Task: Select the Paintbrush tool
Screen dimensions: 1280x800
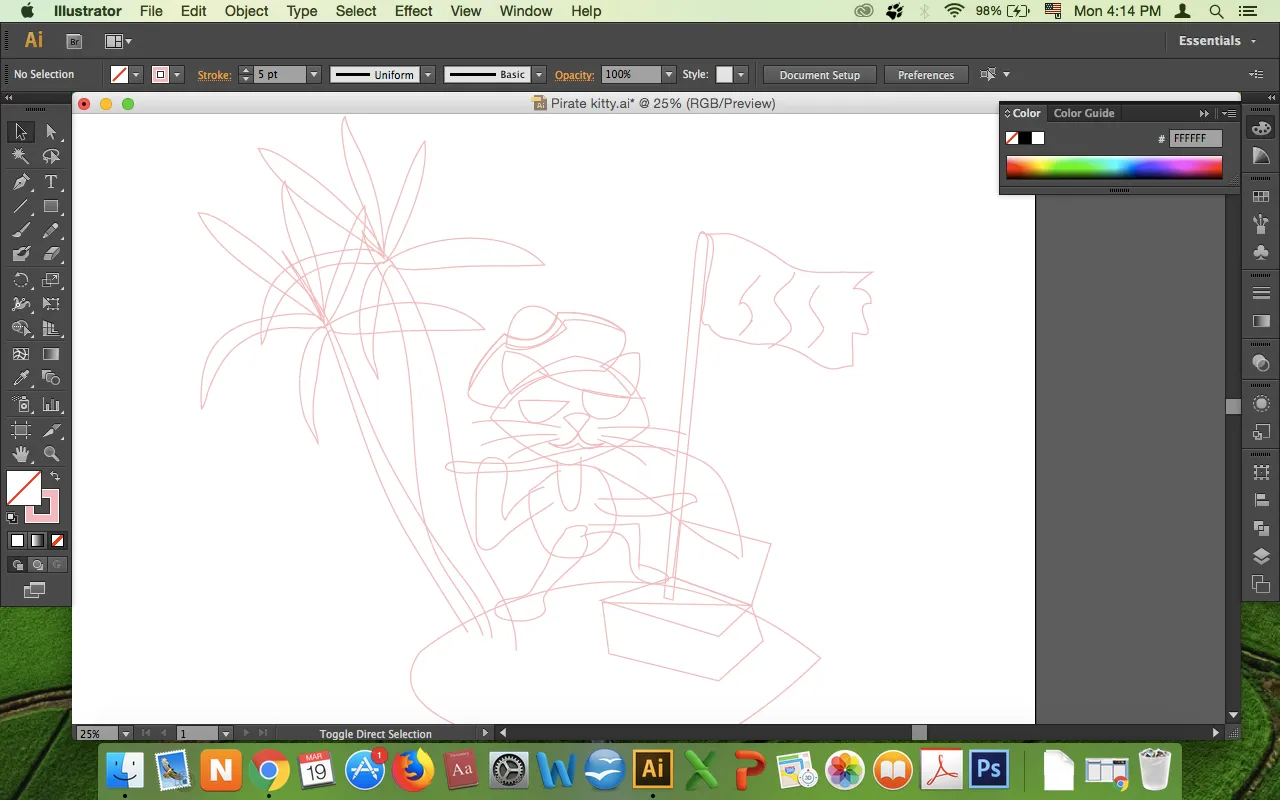Action: (x=21, y=231)
